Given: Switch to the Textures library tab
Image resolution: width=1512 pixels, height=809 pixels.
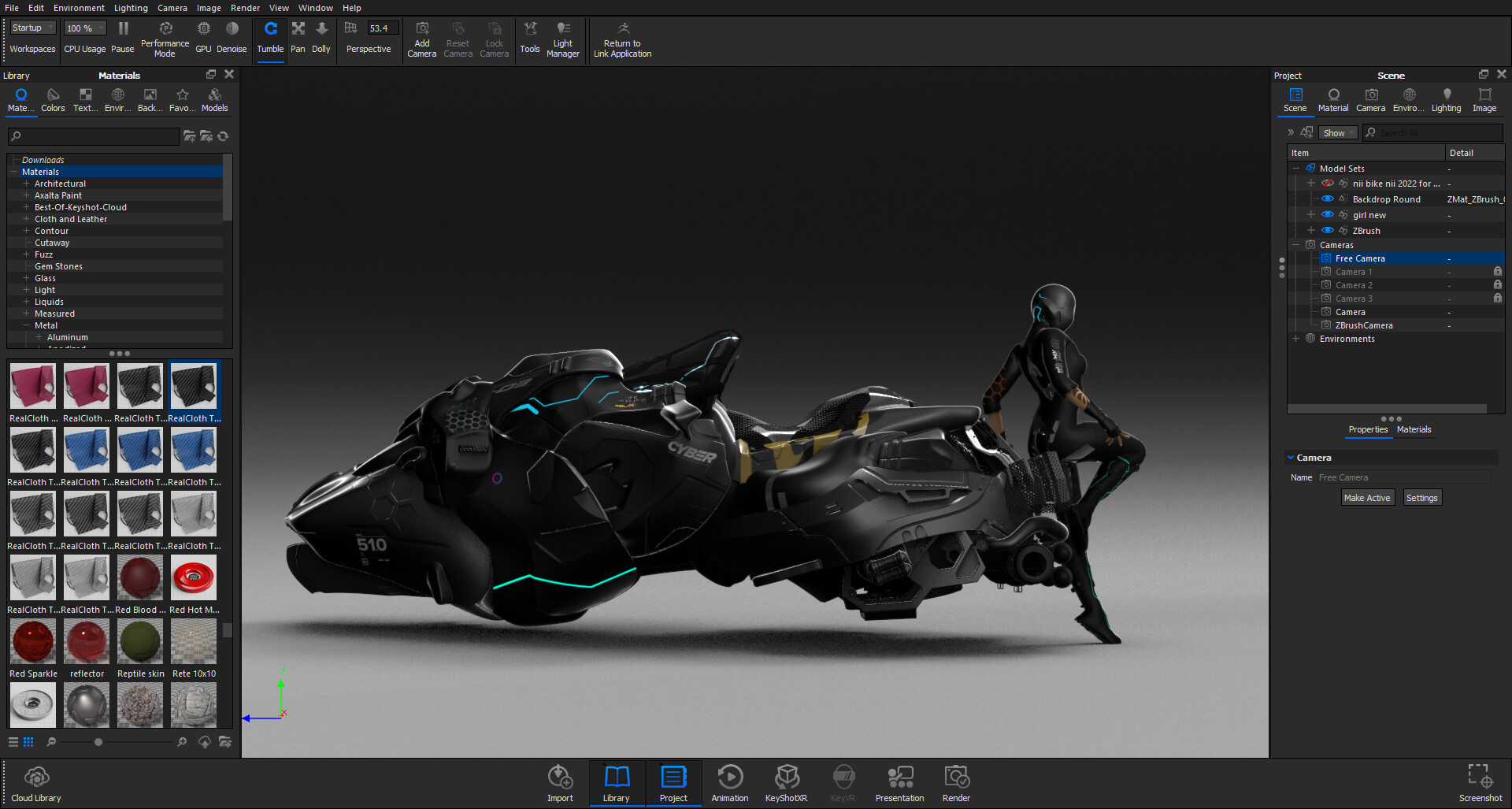Looking at the screenshot, I should point(85,100).
